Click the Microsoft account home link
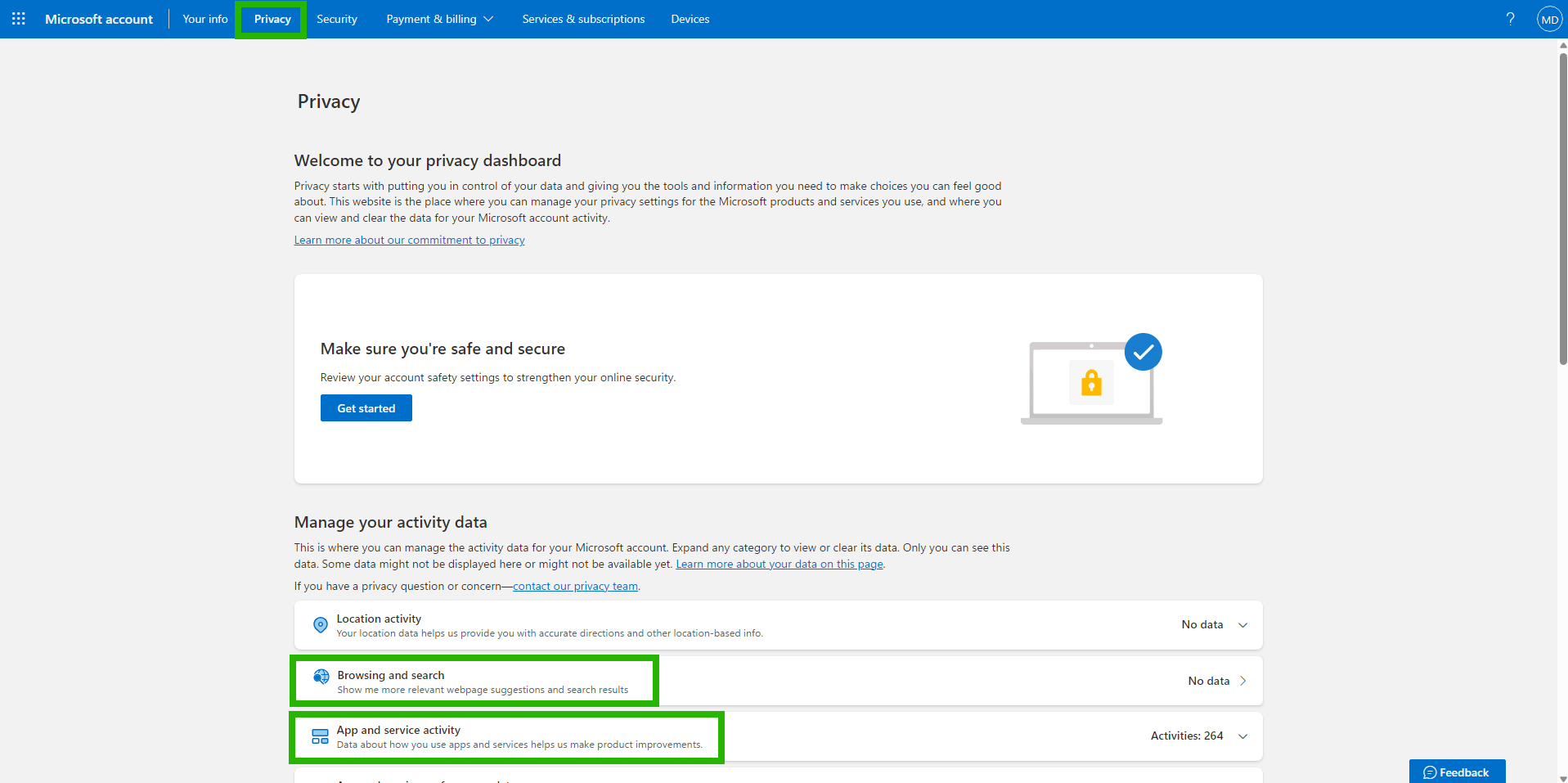Viewport: 1568px width, 783px height. tap(99, 19)
